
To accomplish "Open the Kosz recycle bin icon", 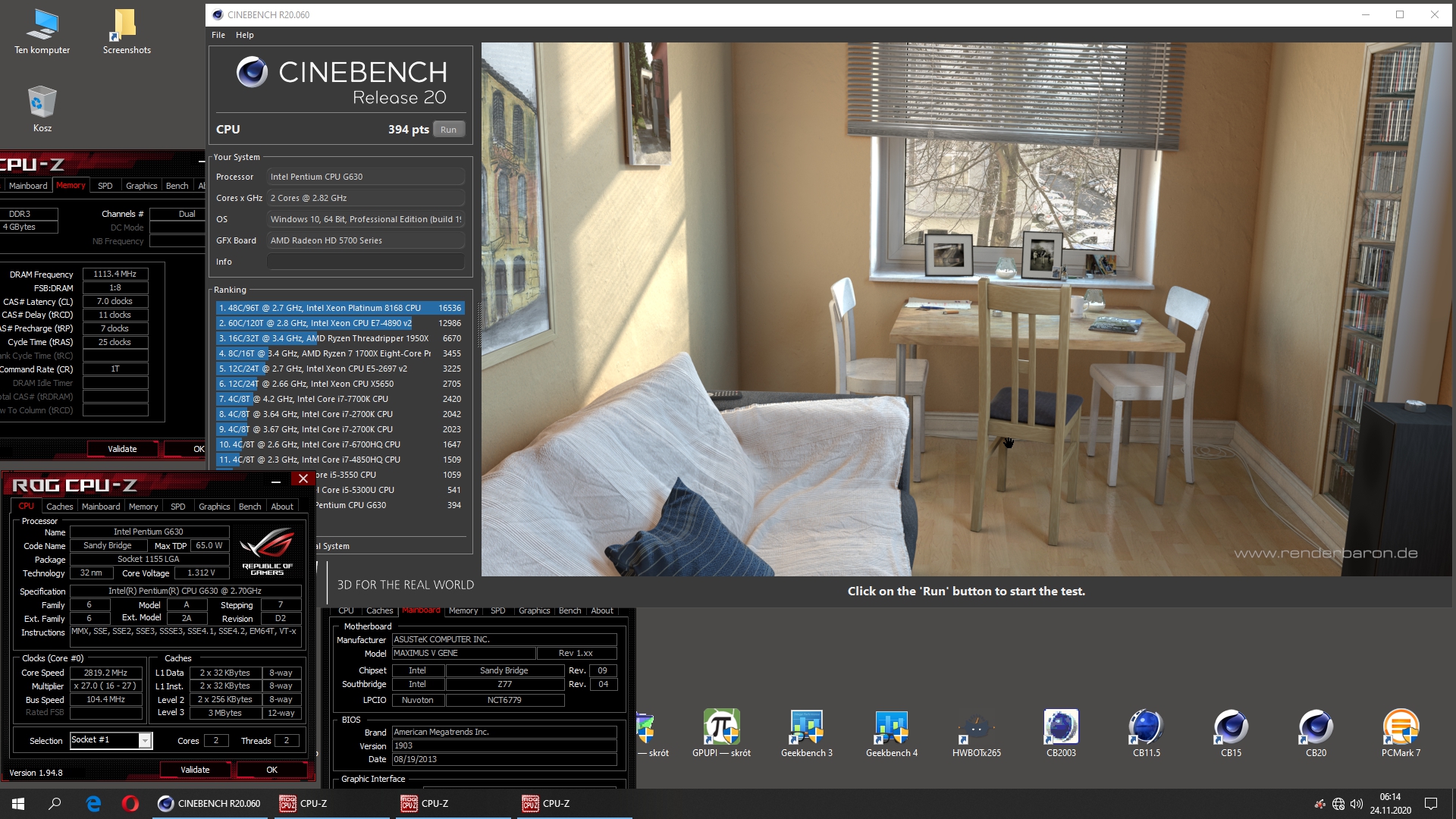I will 42,108.
